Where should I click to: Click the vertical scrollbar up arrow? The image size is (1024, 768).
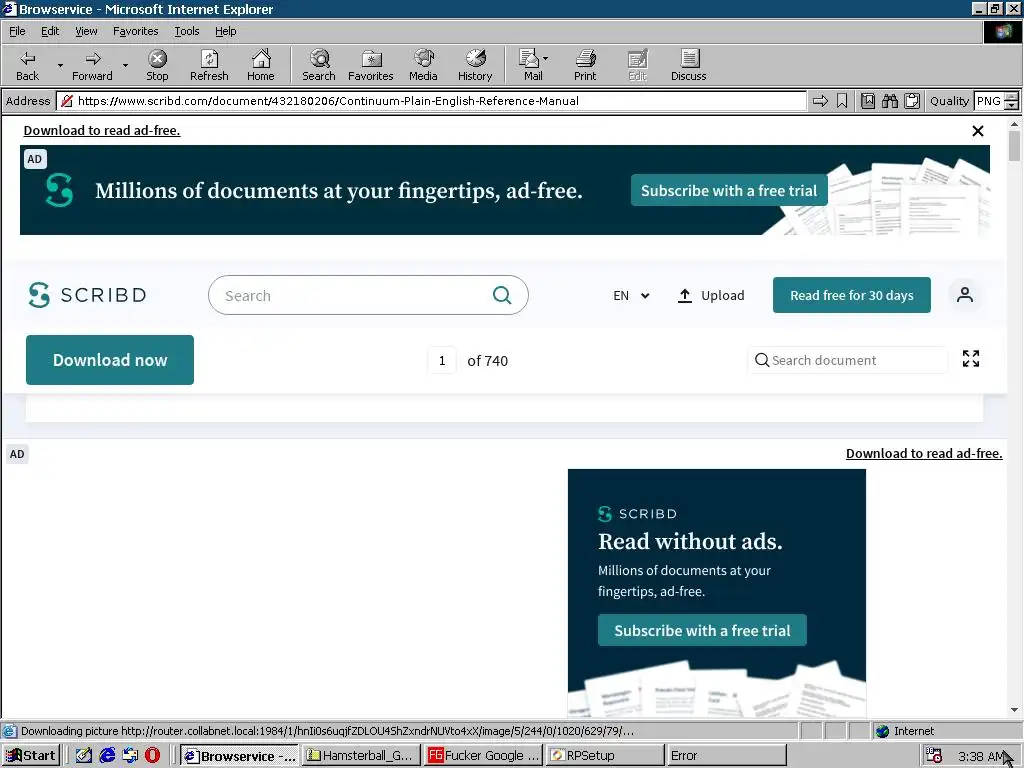tap(1014, 123)
